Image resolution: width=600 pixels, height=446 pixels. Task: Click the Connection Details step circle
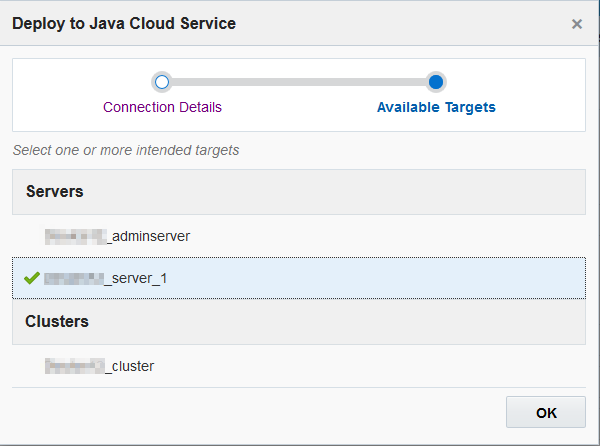(162, 82)
